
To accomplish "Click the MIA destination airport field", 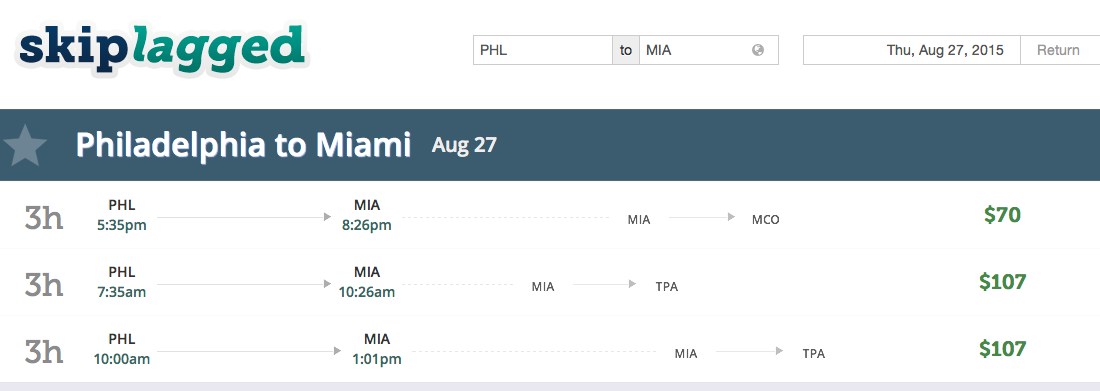I will (x=709, y=51).
